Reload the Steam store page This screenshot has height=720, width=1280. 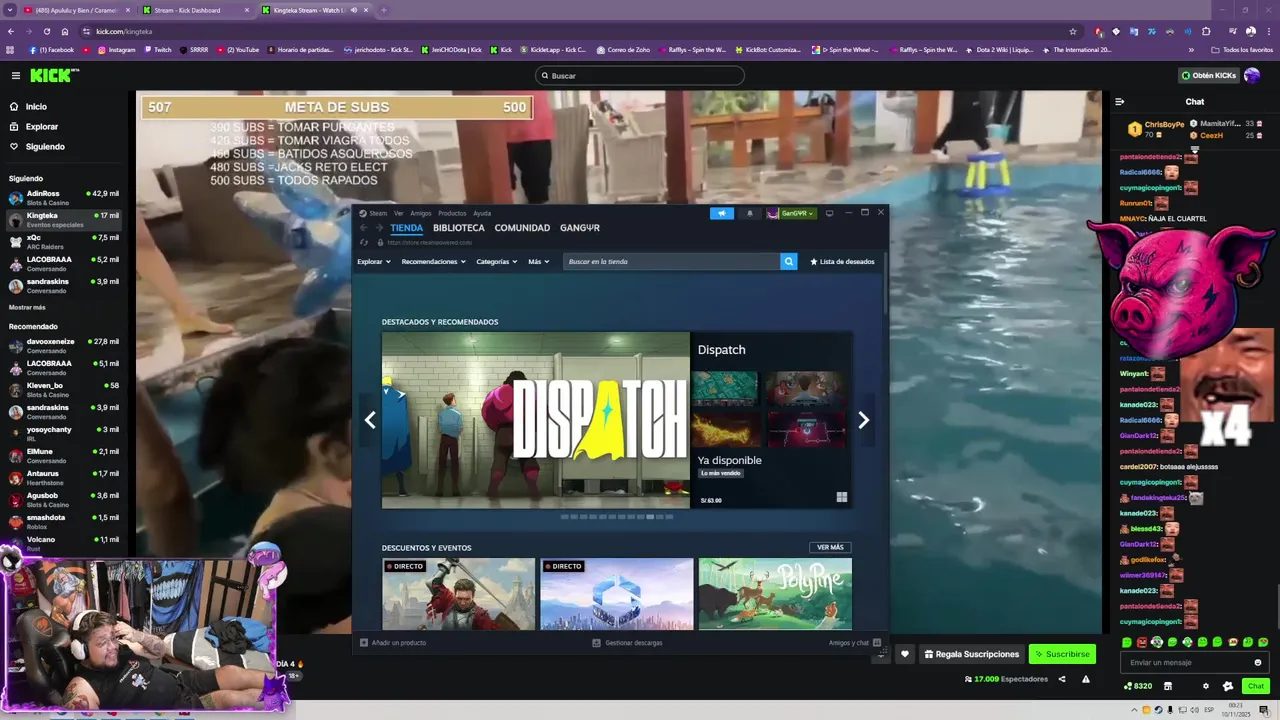point(364,242)
